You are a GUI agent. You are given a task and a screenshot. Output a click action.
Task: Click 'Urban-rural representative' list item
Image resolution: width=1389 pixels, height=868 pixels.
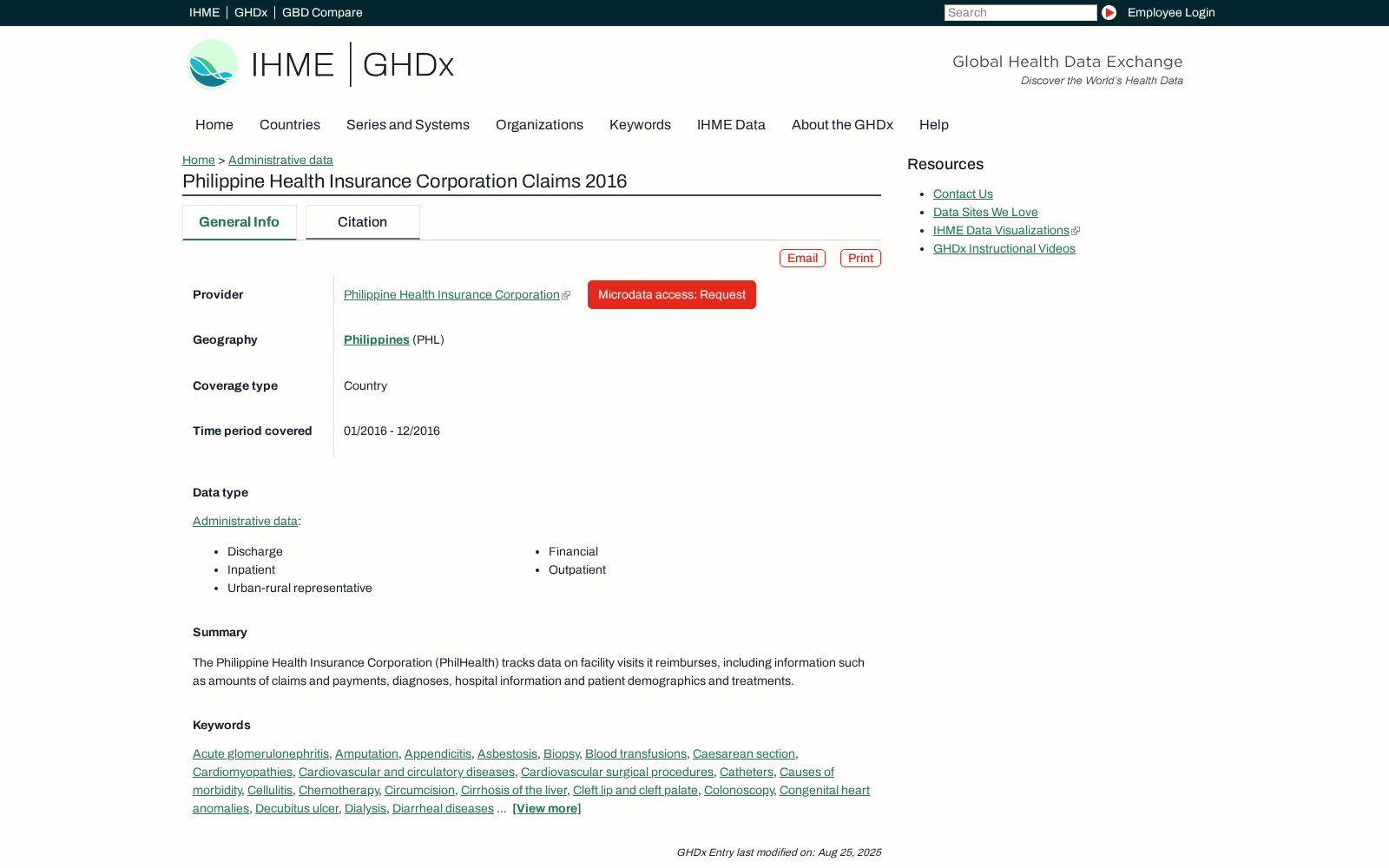[300, 589]
